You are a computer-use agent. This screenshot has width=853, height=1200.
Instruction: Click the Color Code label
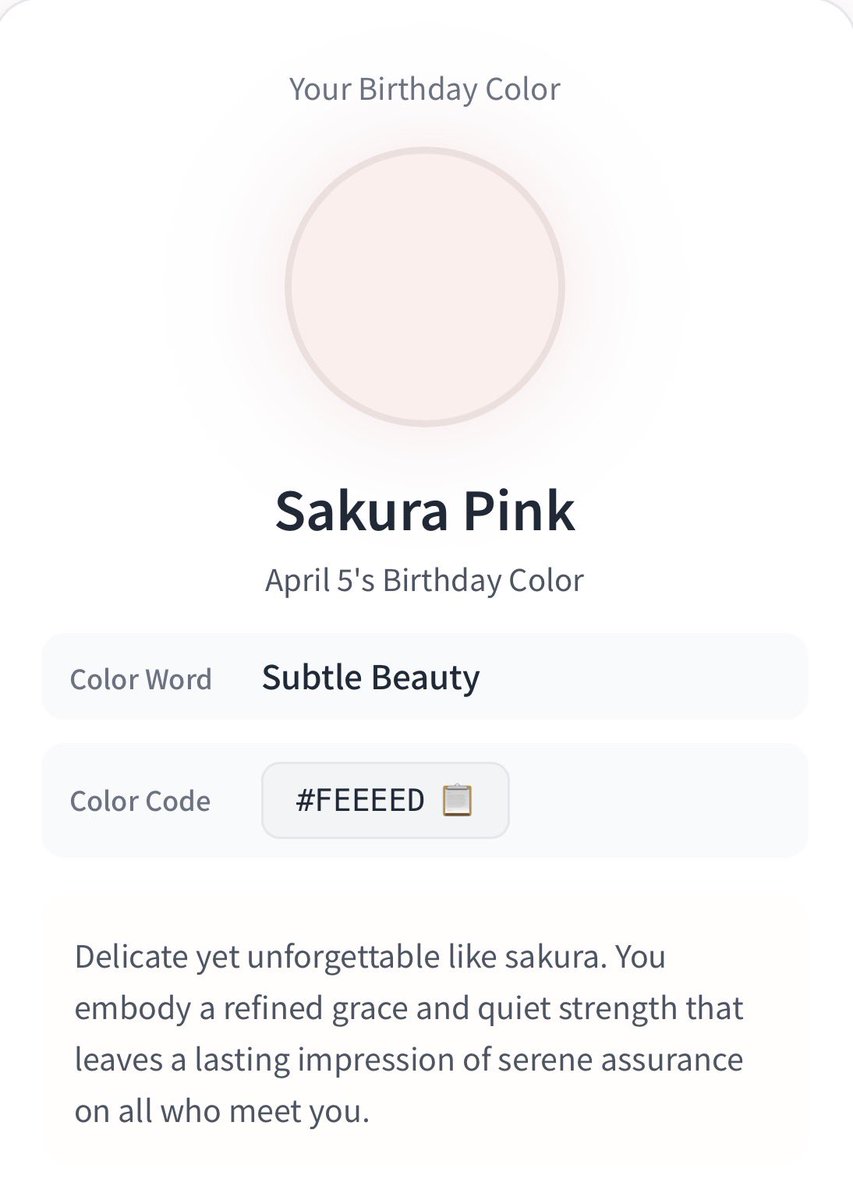(140, 801)
